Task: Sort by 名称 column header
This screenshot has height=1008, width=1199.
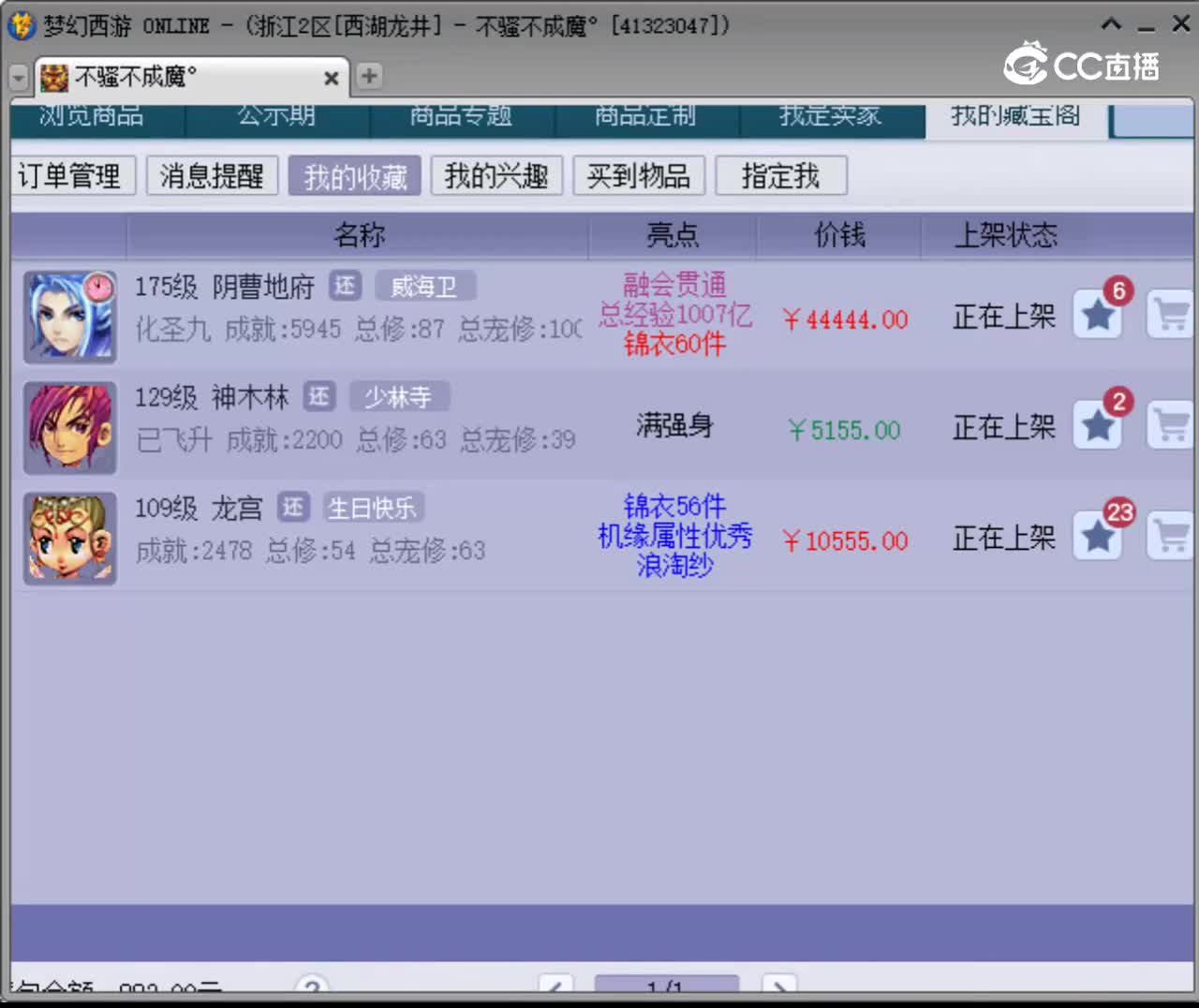Action: point(358,235)
